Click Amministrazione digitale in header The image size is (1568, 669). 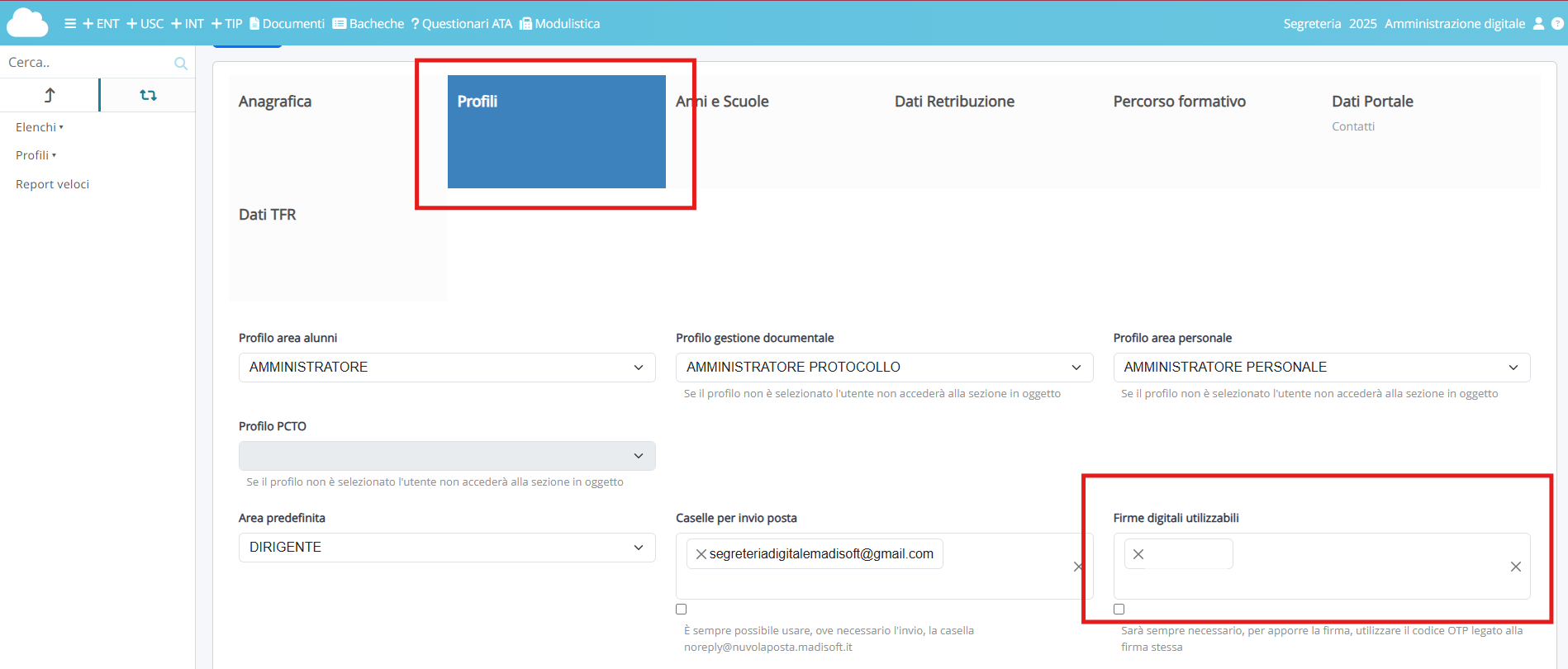click(1455, 24)
